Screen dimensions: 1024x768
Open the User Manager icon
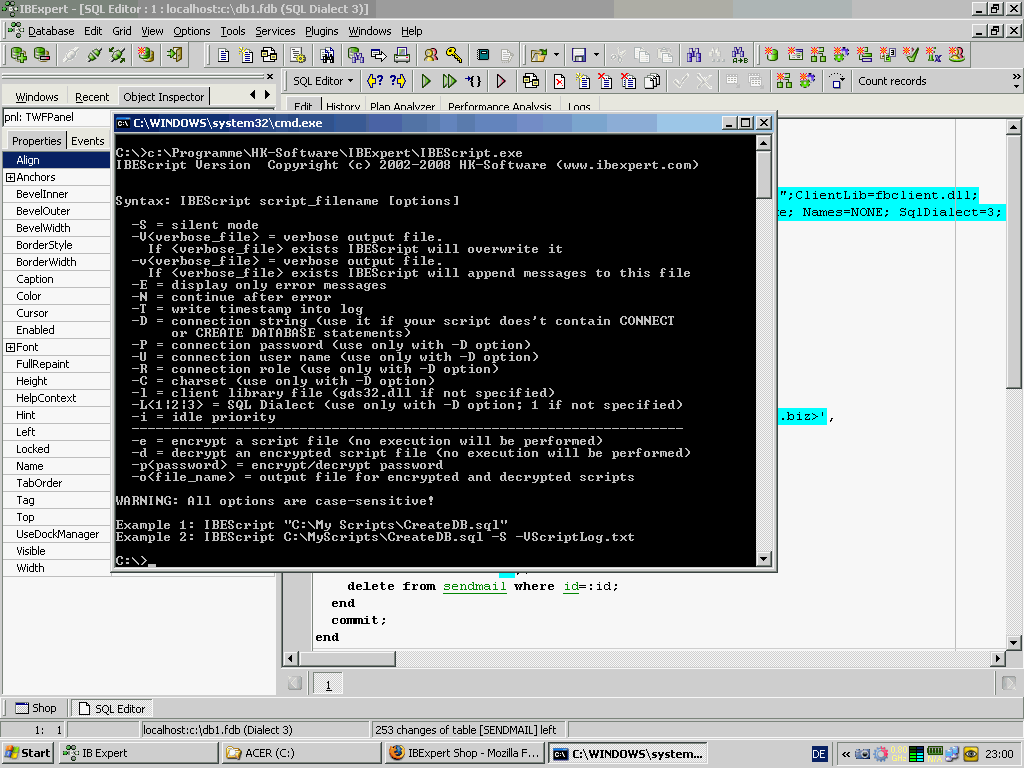point(430,56)
